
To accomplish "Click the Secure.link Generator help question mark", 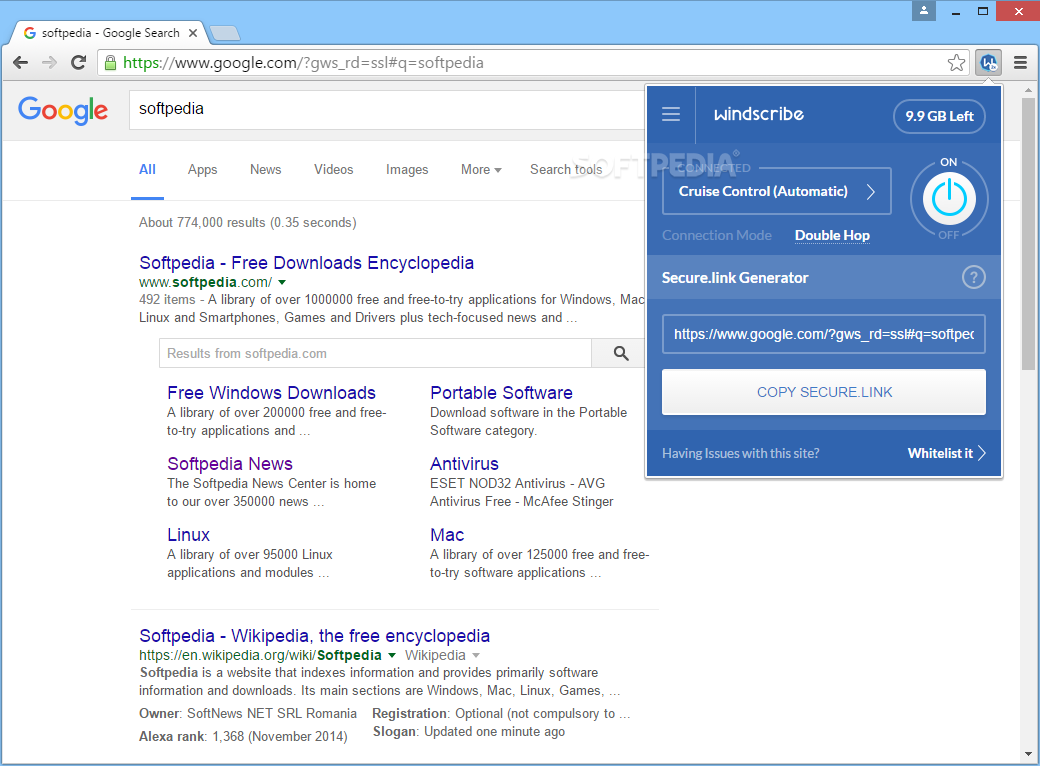I will pos(973,277).
